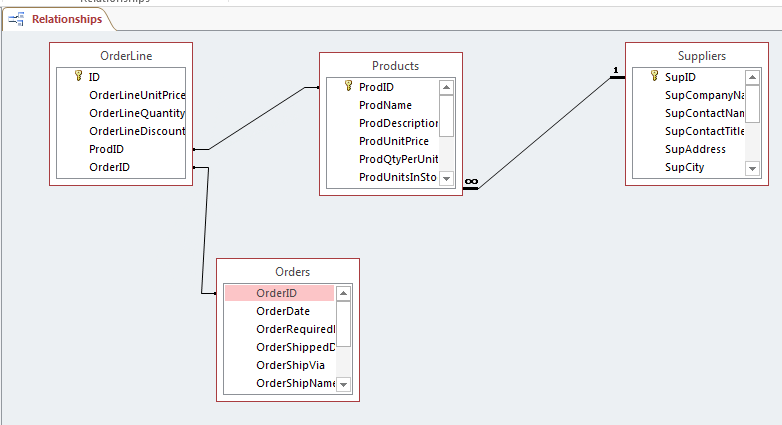Select OrderLineQuantity field in OrderLine table
This screenshot has width=782, height=425.
point(137,113)
